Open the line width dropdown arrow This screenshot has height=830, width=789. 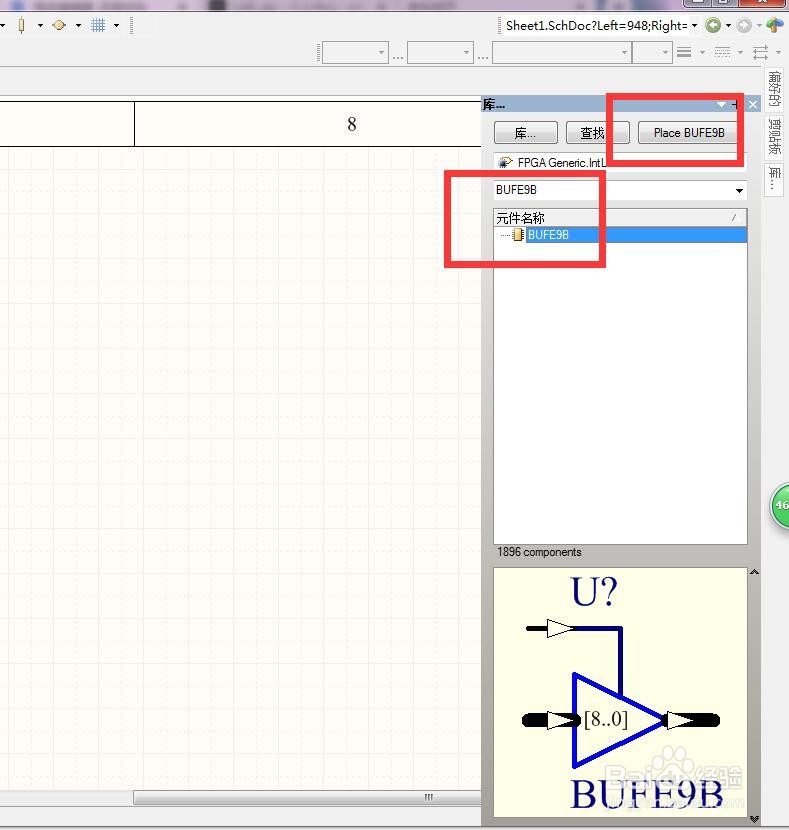click(702, 52)
